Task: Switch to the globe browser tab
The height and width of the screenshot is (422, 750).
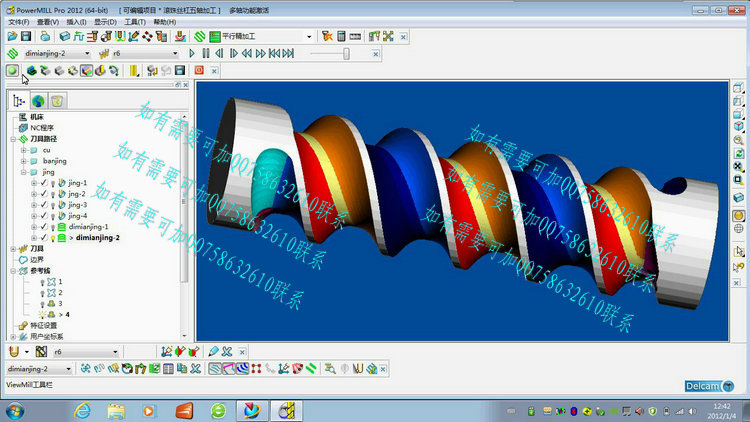Action: pos(38,101)
